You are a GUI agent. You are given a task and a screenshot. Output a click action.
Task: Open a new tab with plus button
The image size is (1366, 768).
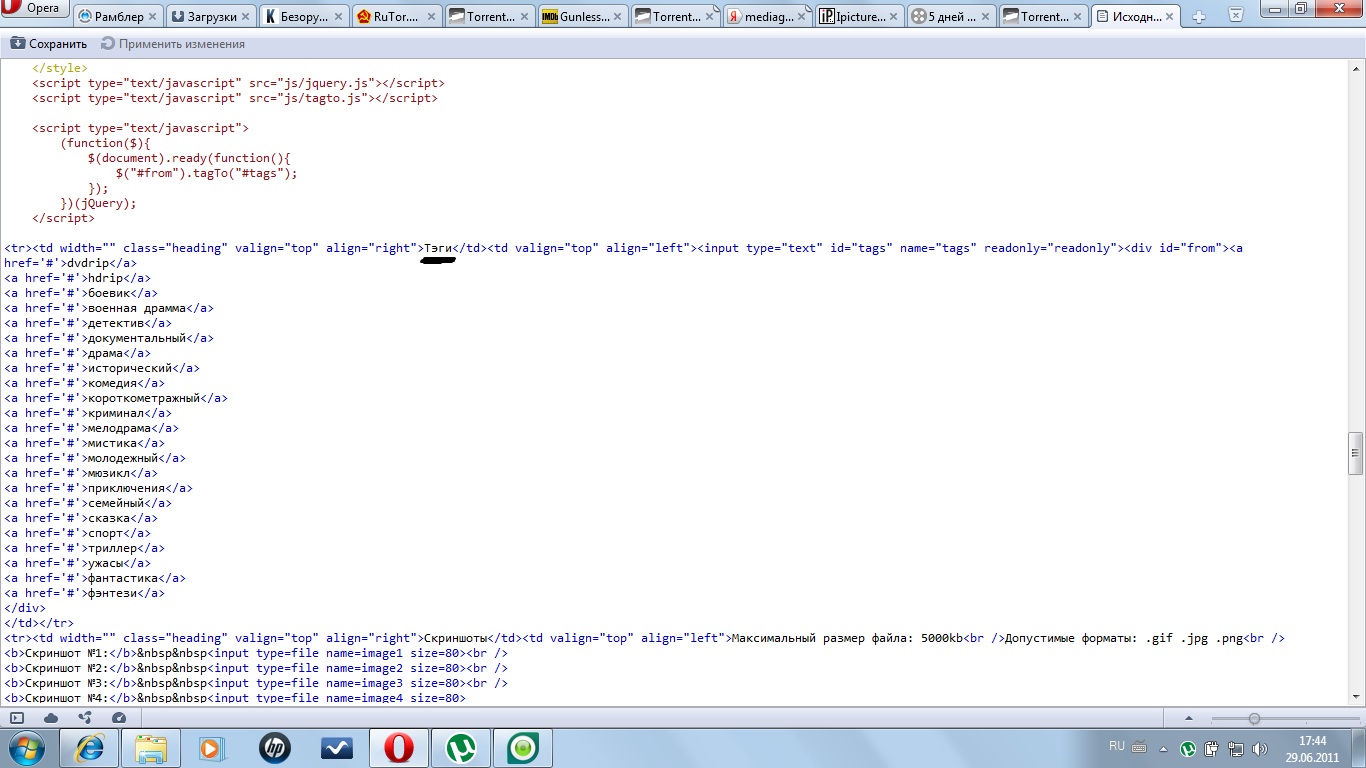pyautogui.click(x=1199, y=16)
